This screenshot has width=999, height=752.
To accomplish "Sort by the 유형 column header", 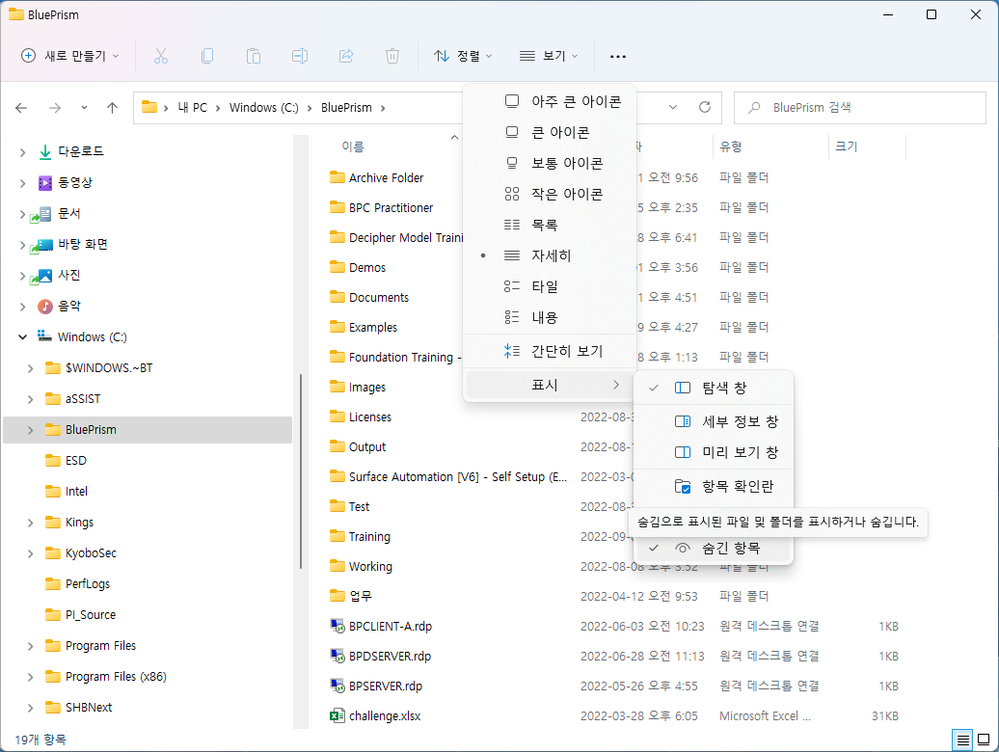I will pyautogui.click(x=731, y=147).
